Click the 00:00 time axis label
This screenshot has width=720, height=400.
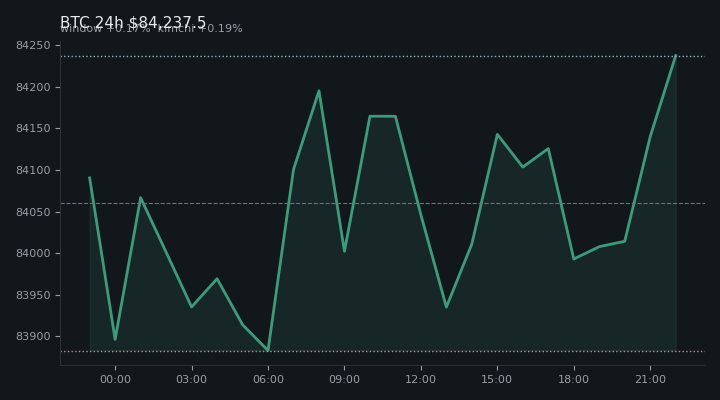click(x=115, y=379)
